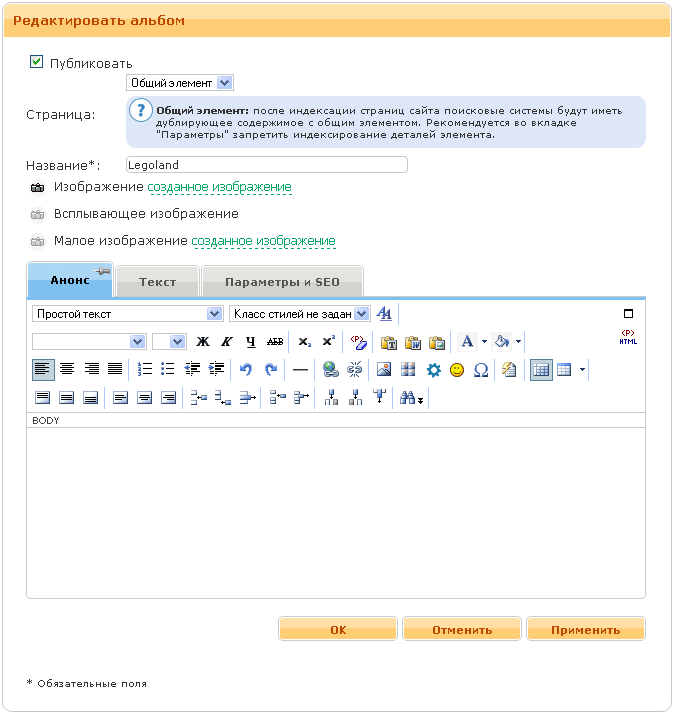Click the numbered list icon
The width and height of the screenshot is (674, 714).
tap(145, 370)
